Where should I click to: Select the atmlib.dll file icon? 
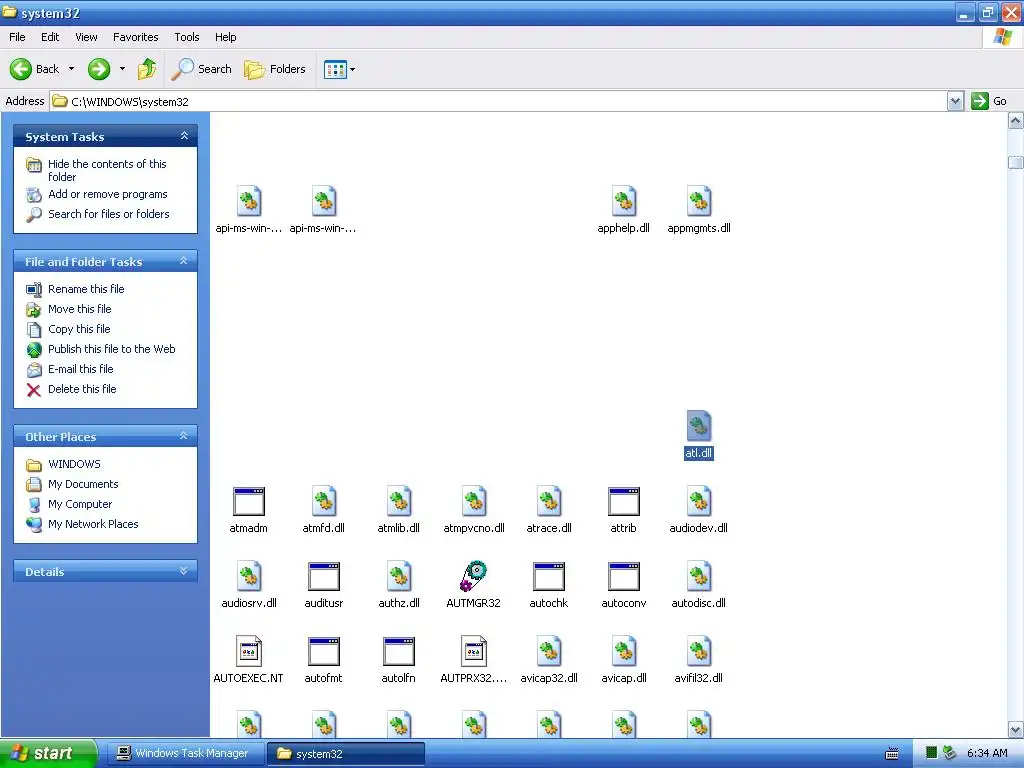(399, 501)
